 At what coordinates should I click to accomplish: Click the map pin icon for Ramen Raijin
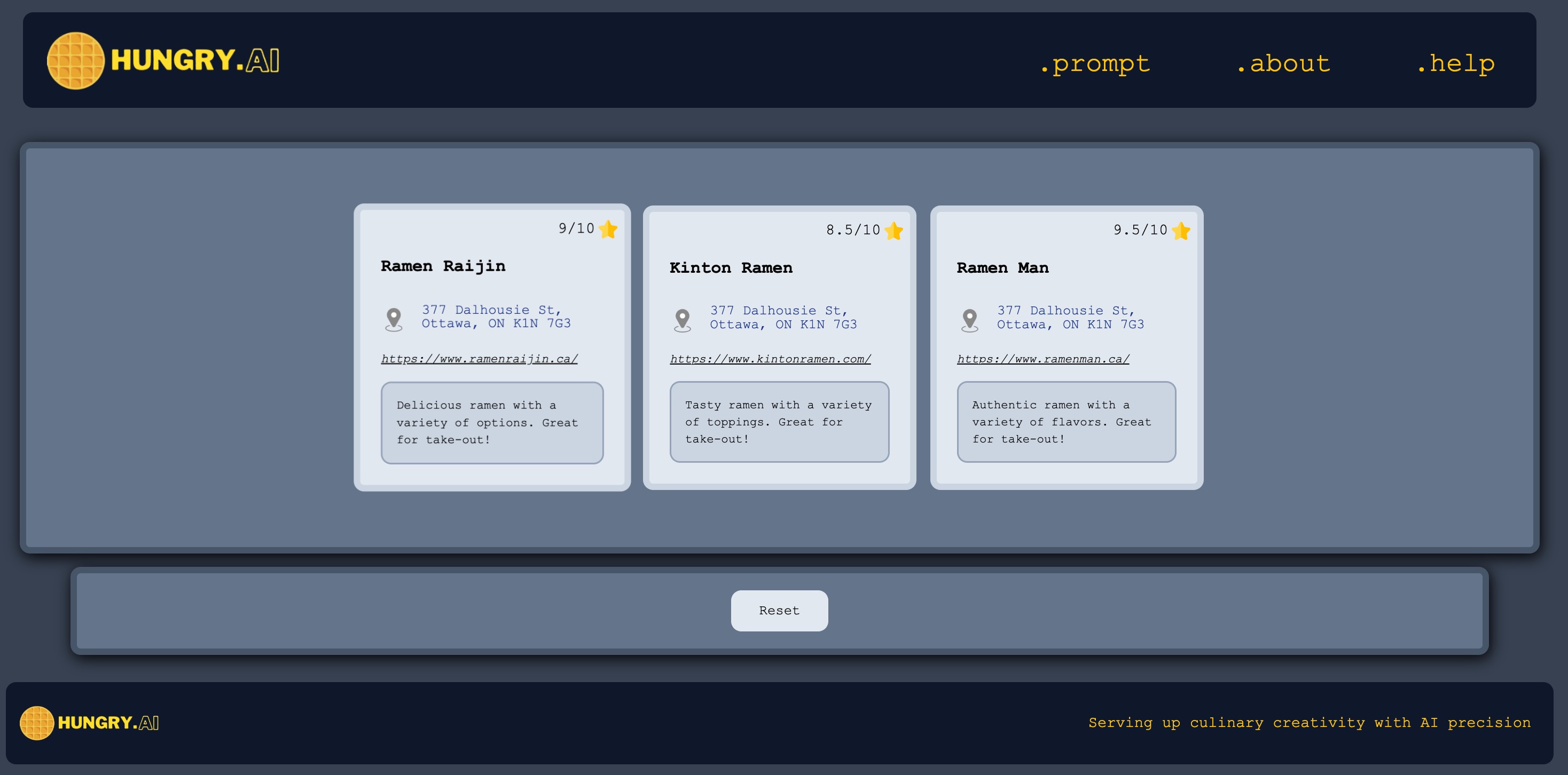[x=394, y=319]
